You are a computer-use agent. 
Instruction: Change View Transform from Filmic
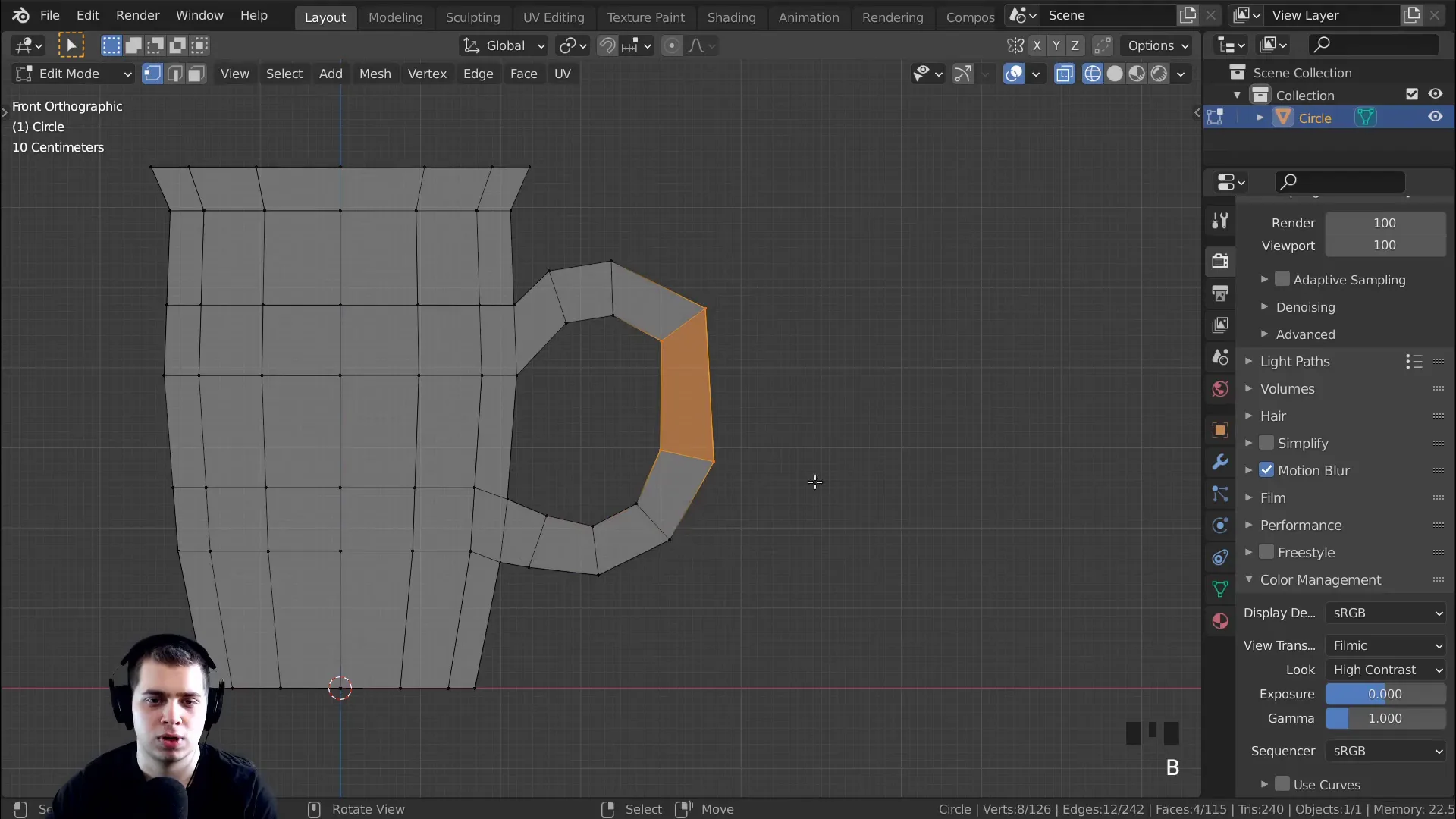(x=1385, y=644)
